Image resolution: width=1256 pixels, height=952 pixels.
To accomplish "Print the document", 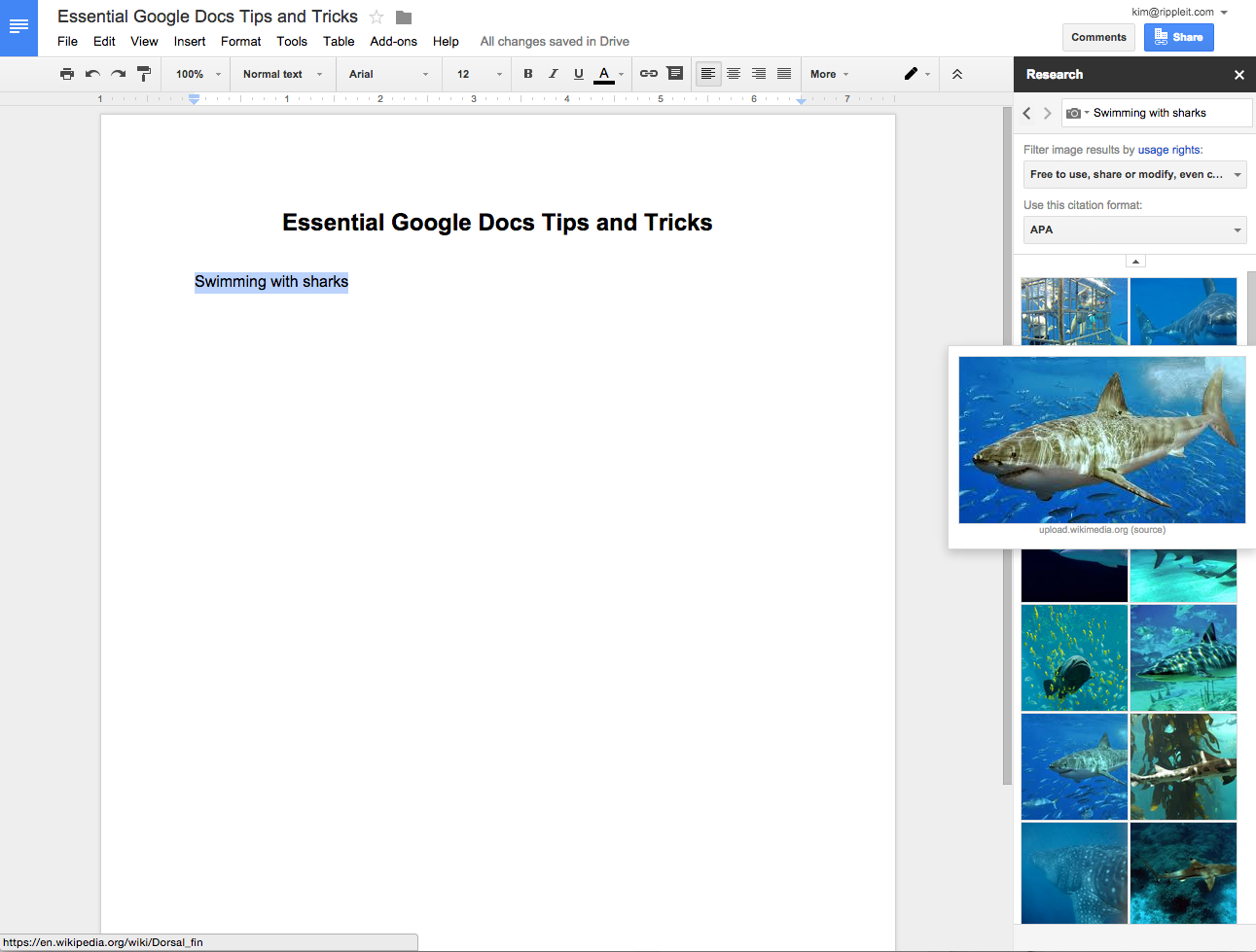I will click(66, 74).
